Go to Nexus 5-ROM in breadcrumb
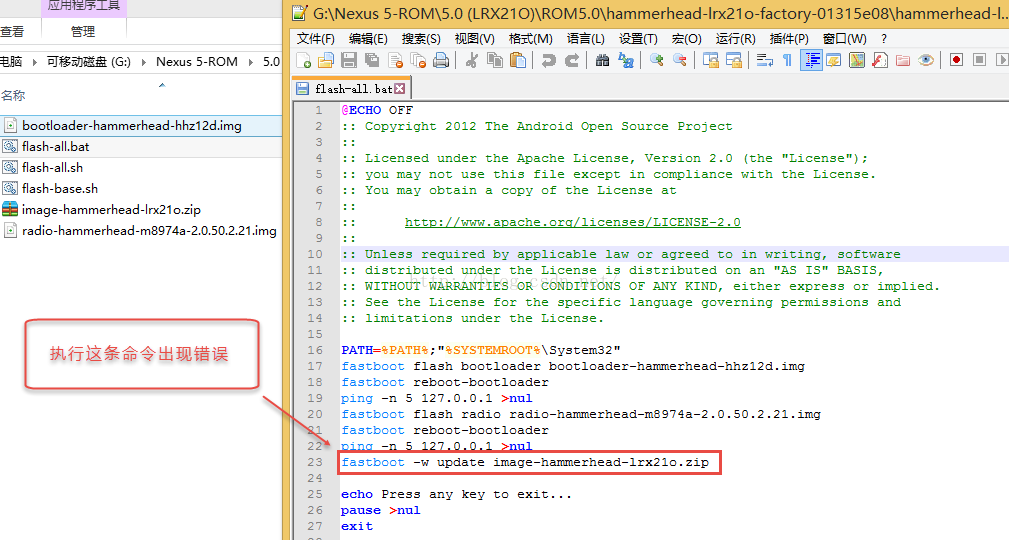This screenshot has width=1009, height=540. pos(197,62)
